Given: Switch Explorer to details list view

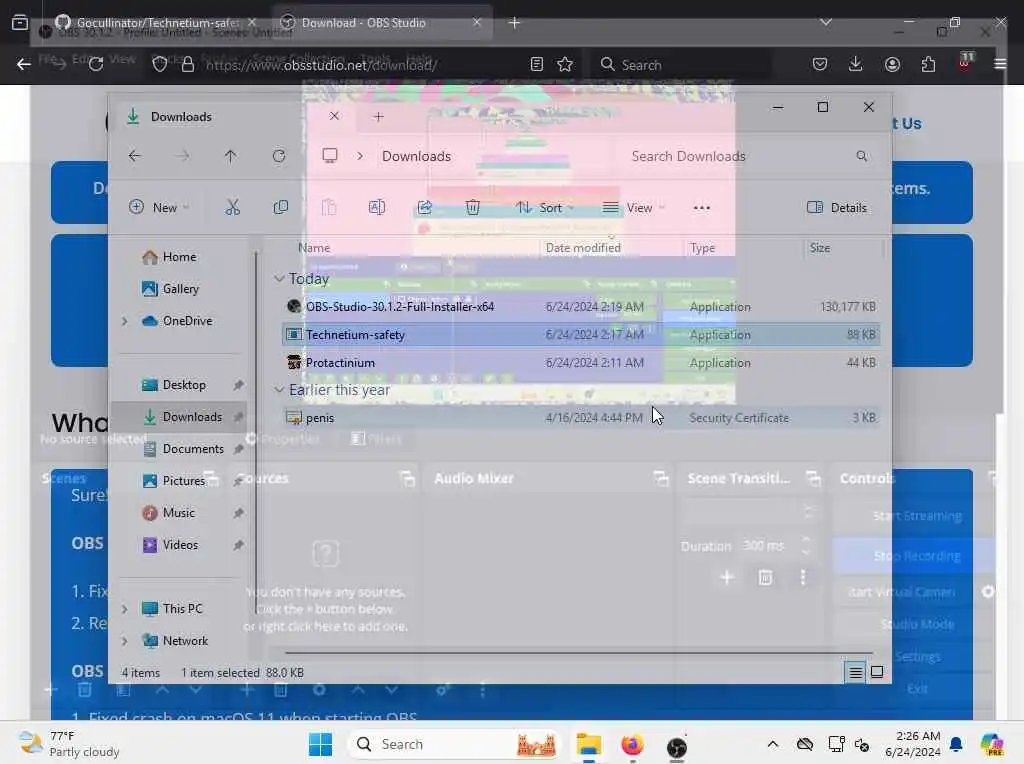Looking at the screenshot, I should point(856,672).
